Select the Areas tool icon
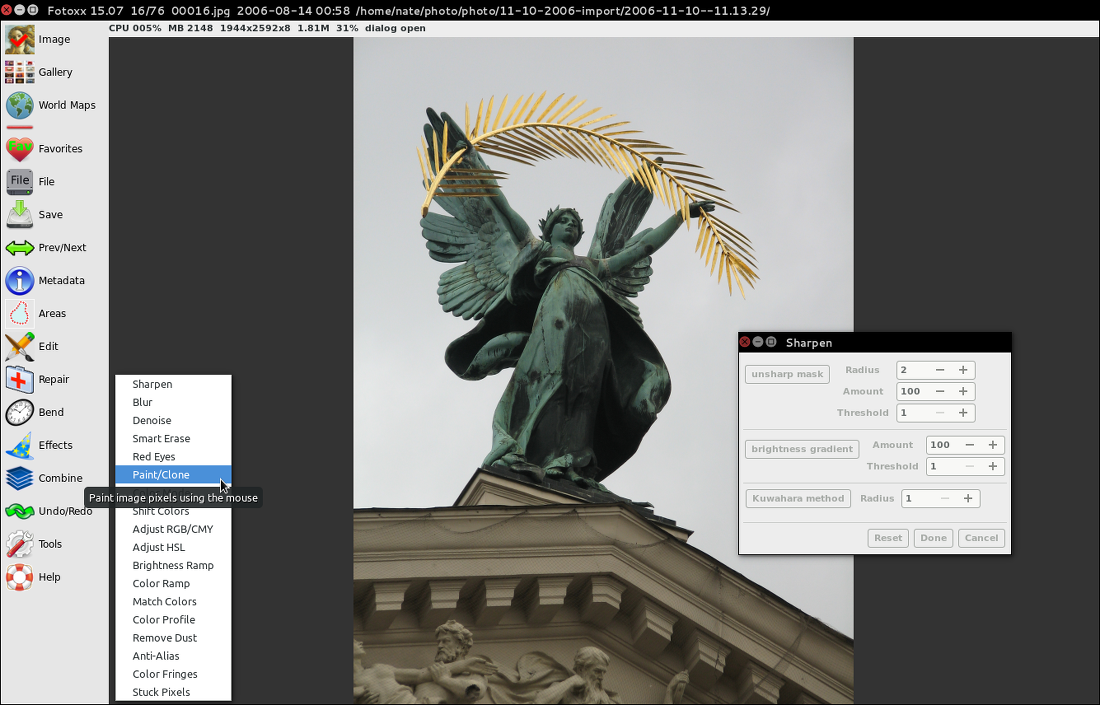The width and height of the screenshot is (1100, 705). coord(20,313)
